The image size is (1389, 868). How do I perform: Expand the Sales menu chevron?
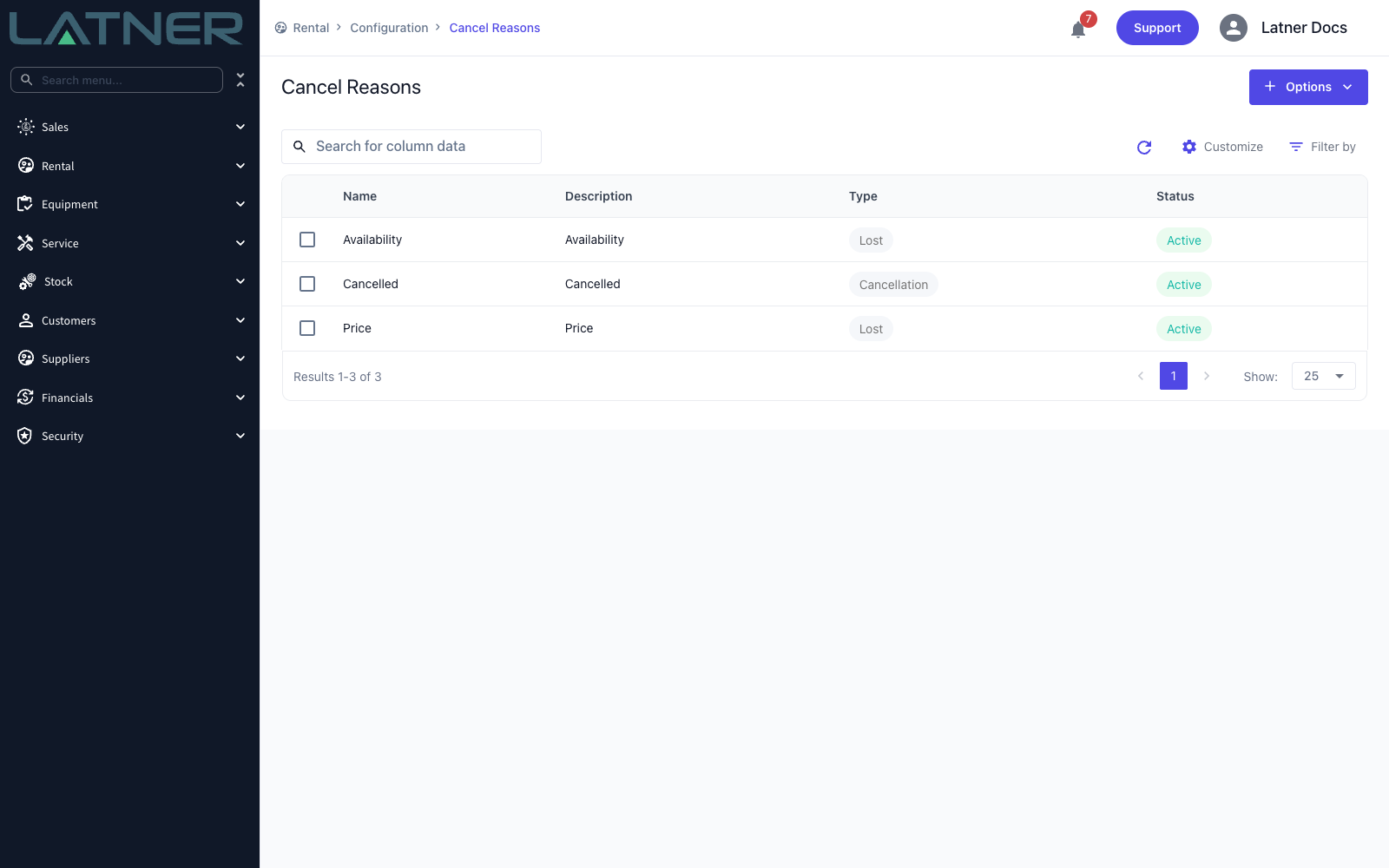[240, 127]
